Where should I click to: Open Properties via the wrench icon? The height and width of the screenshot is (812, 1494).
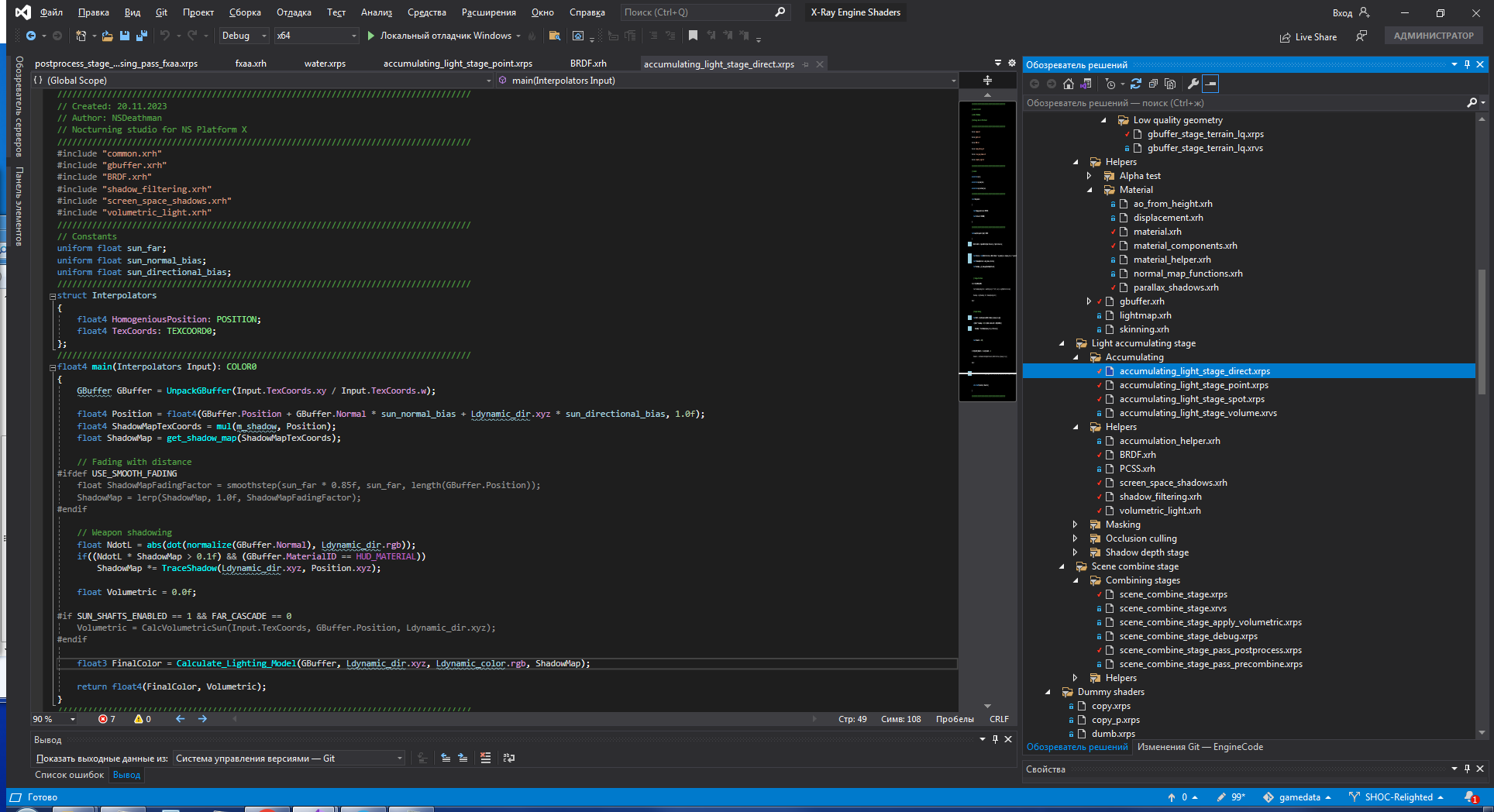1193,84
